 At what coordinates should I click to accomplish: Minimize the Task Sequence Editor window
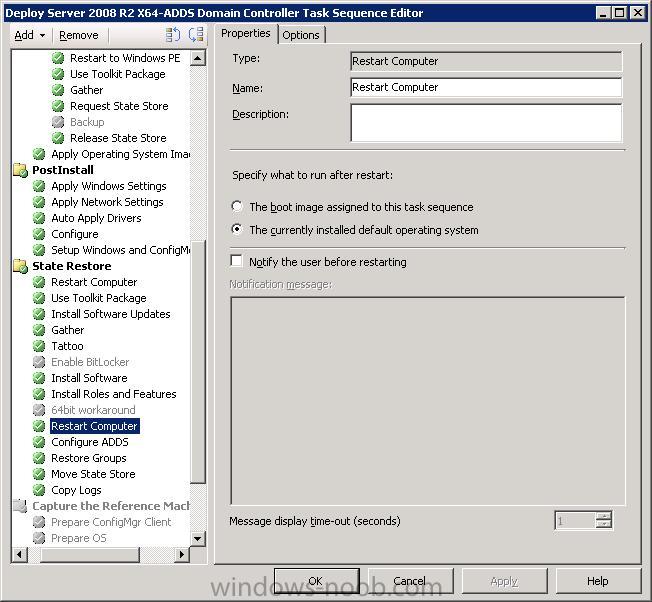tap(603, 13)
